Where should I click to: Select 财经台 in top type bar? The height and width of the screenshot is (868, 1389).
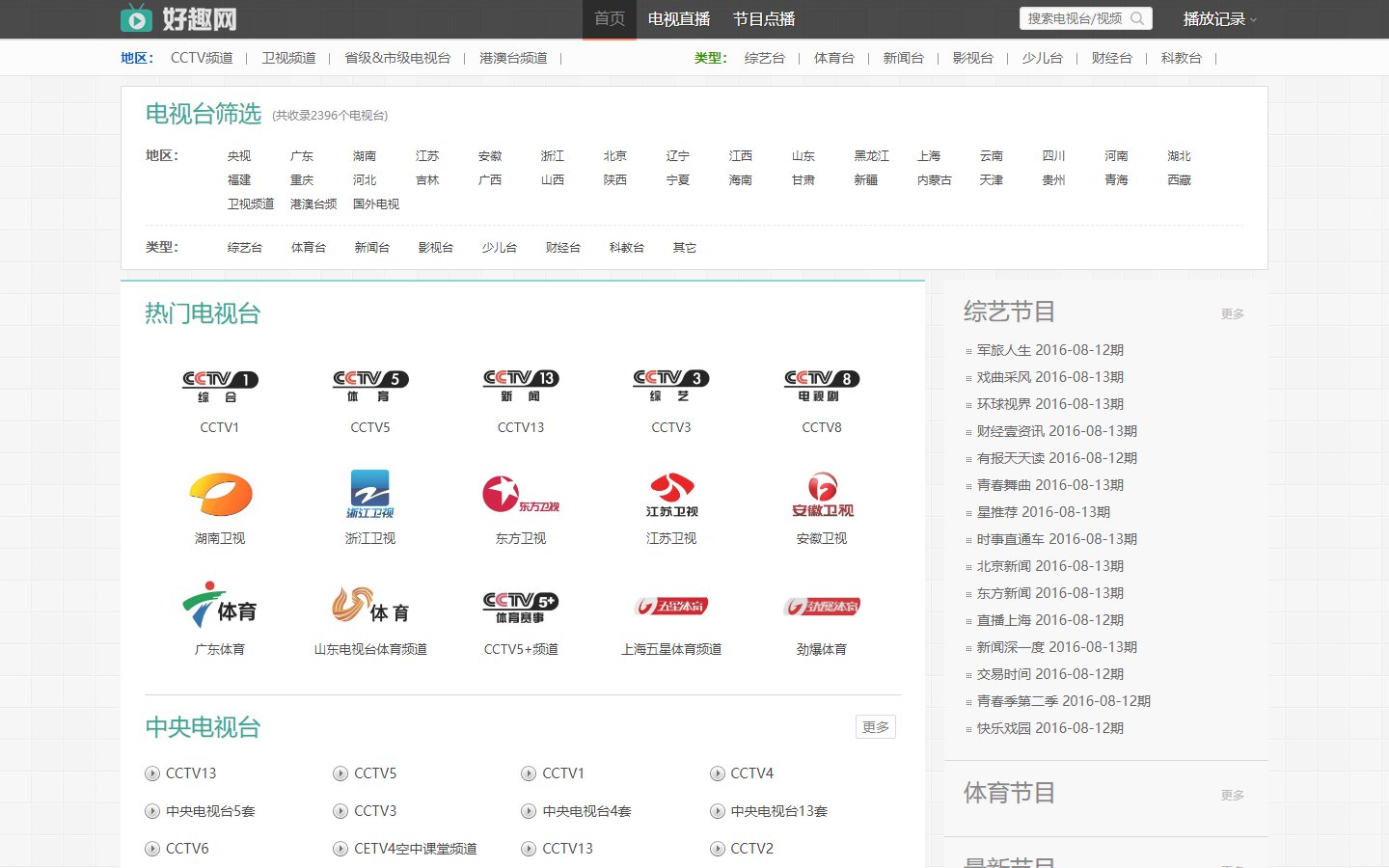(1112, 58)
